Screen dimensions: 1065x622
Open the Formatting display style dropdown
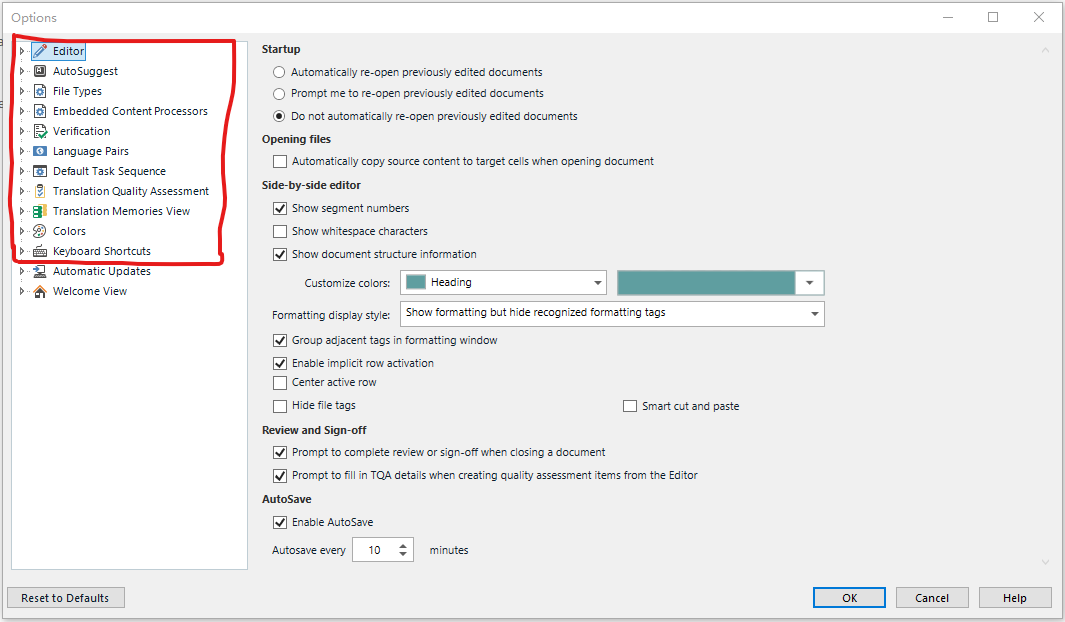612,314
